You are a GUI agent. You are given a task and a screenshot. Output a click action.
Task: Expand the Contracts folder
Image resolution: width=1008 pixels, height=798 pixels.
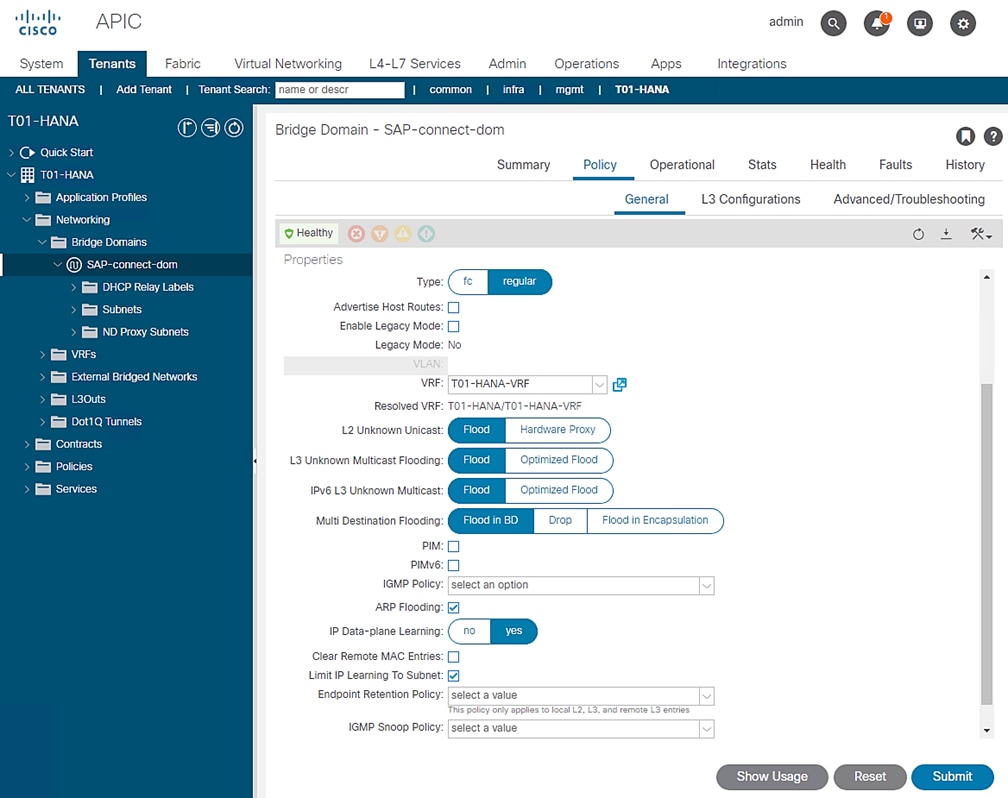27,445
